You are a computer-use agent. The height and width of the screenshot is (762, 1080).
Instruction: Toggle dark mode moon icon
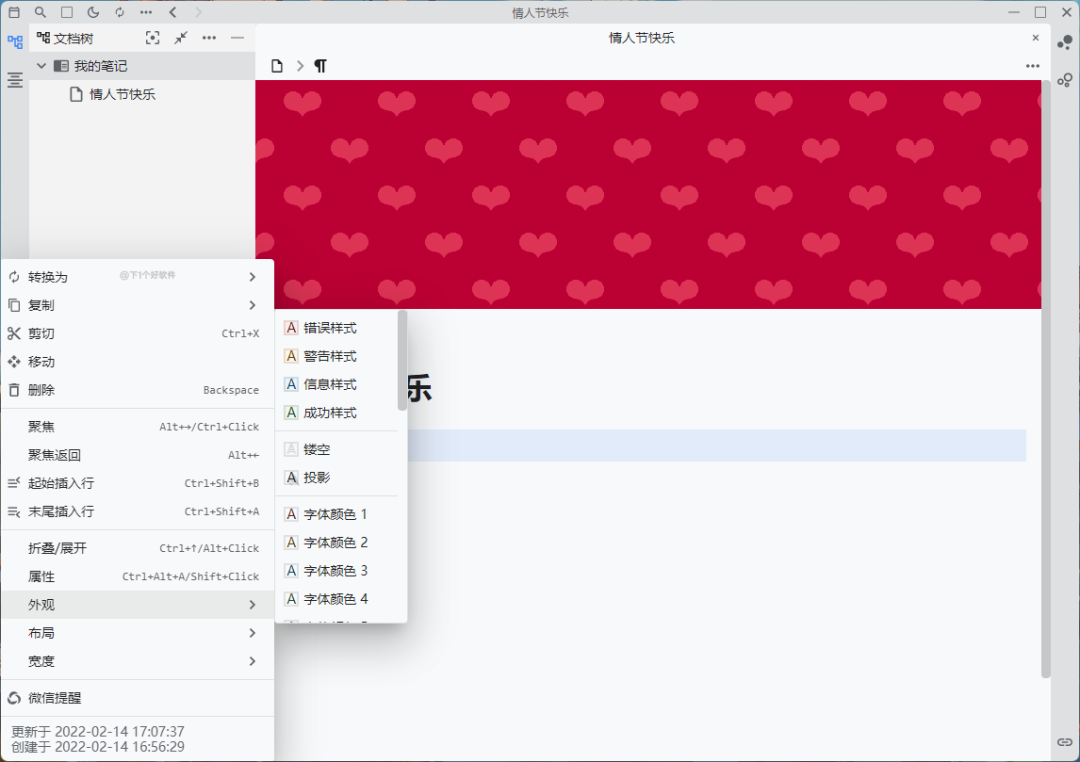click(x=93, y=12)
